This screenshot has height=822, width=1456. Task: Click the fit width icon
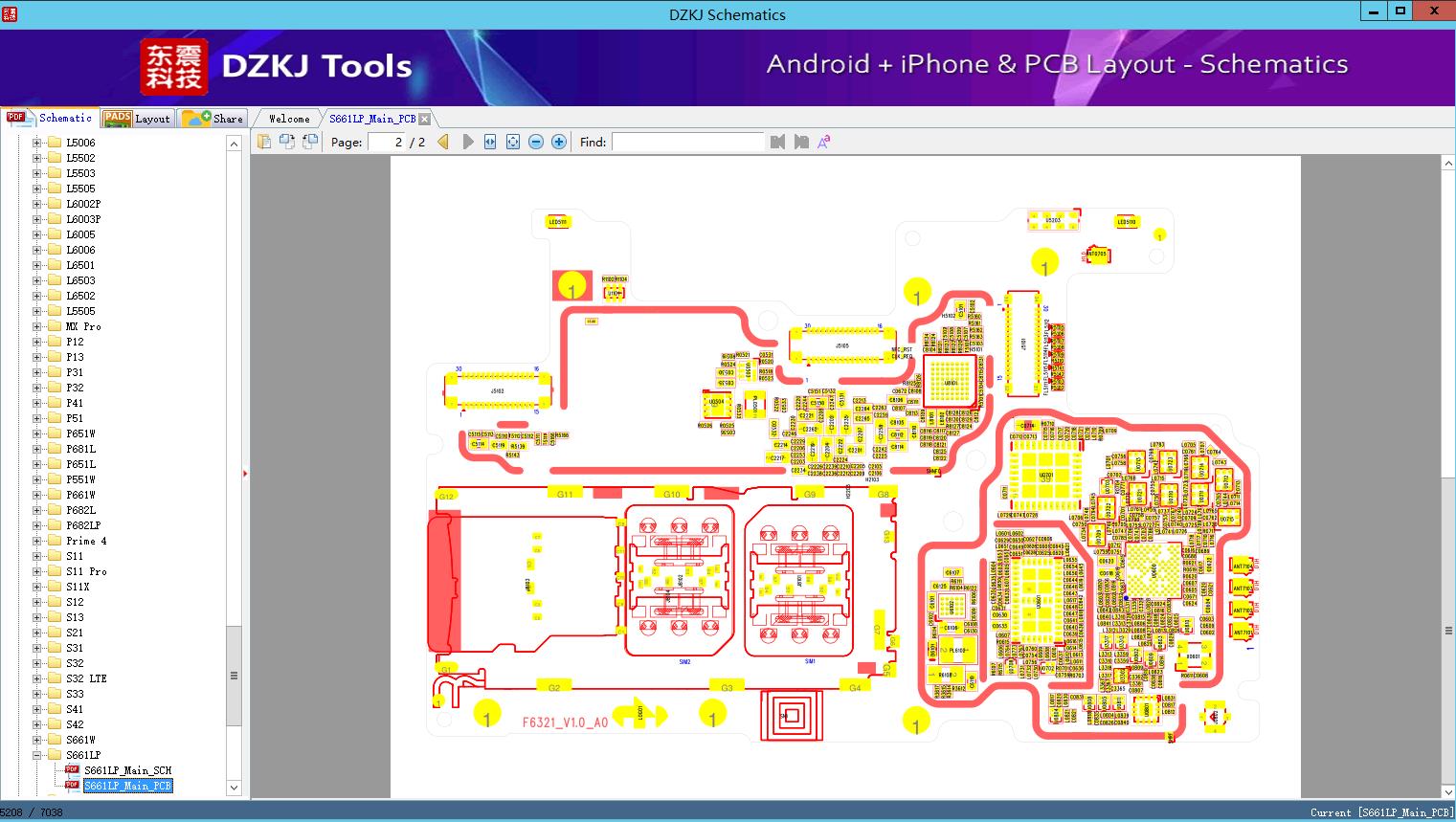490,142
